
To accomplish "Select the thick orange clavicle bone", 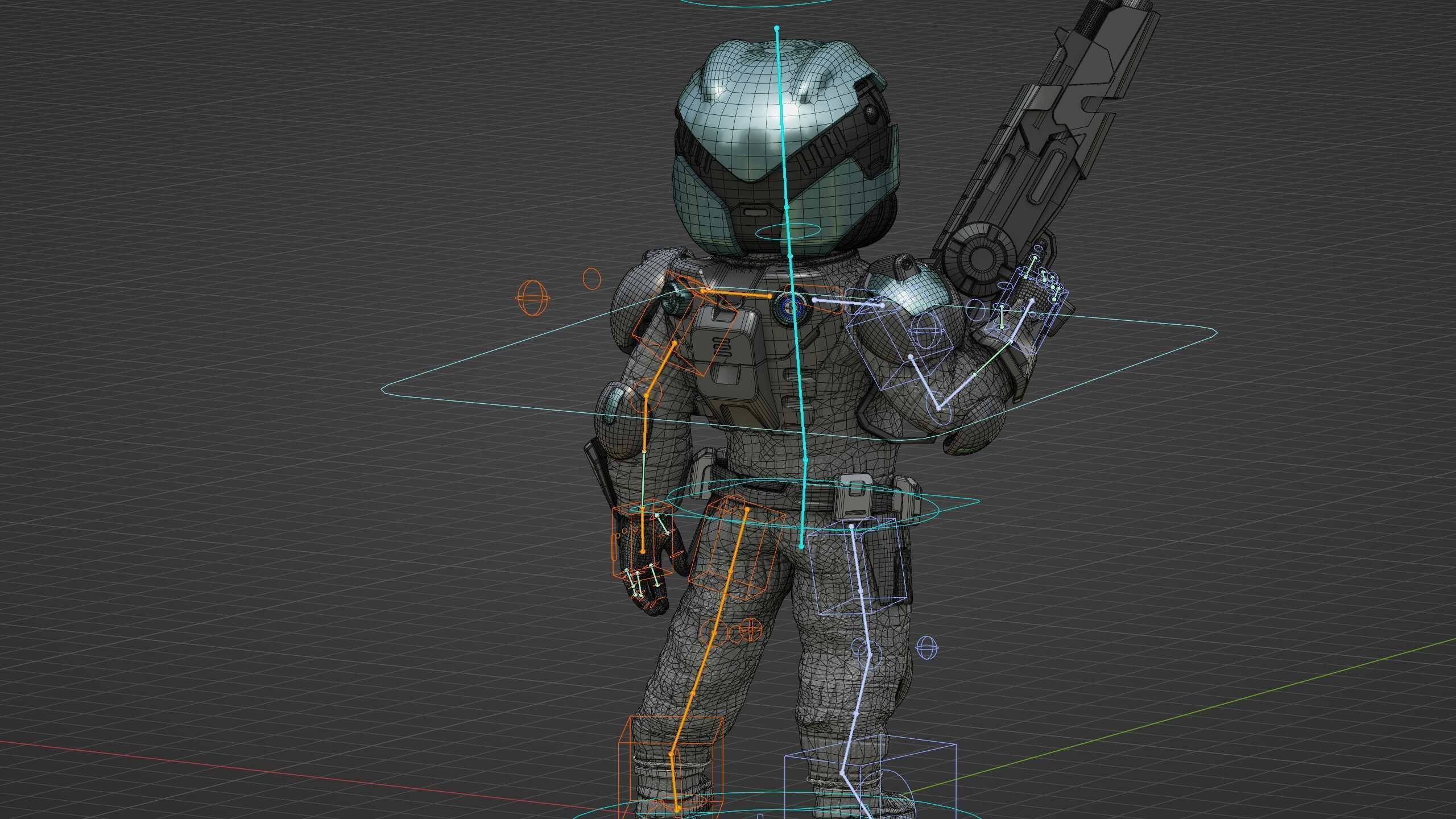I will (737, 293).
